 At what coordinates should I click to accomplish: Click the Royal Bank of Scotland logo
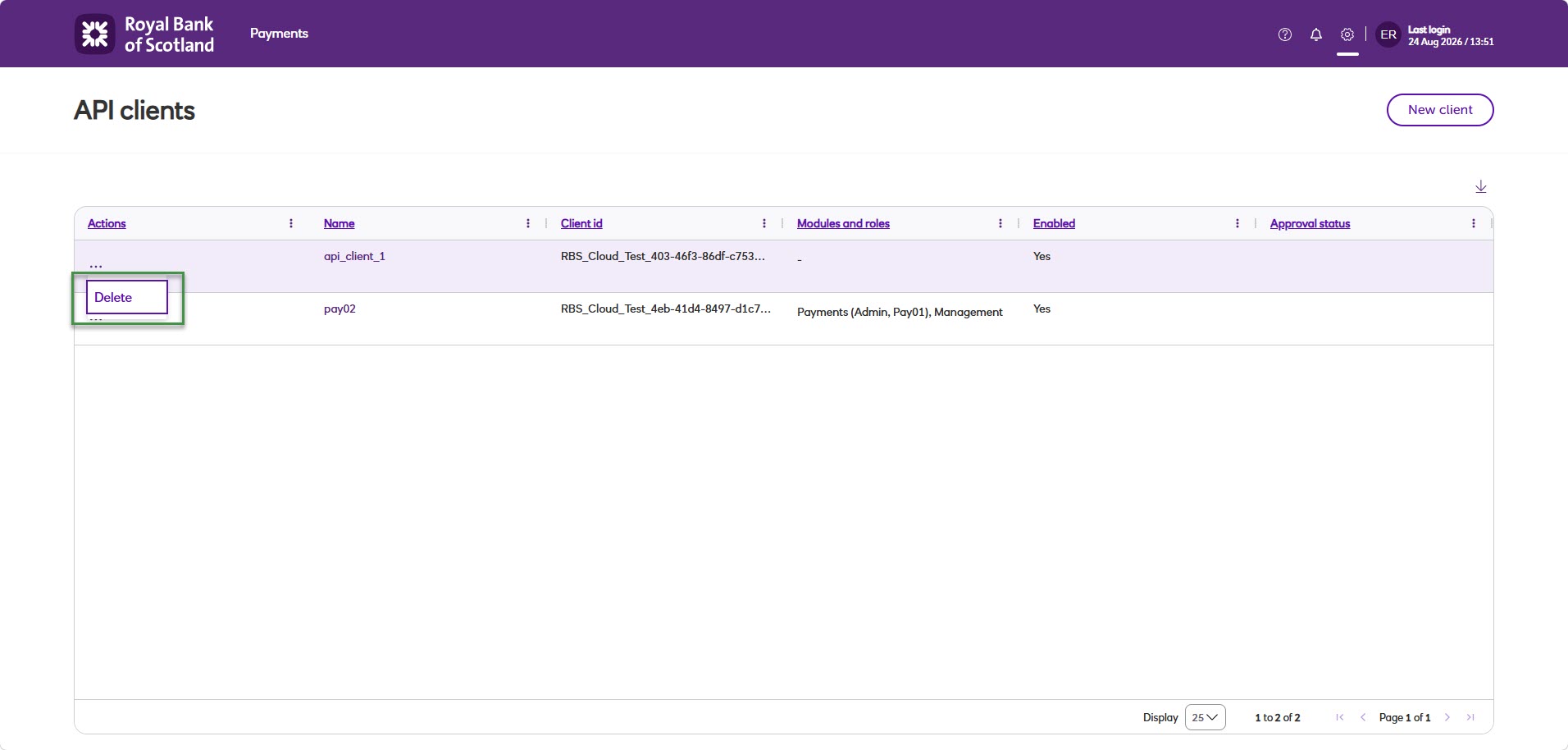(x=144, y=34)
